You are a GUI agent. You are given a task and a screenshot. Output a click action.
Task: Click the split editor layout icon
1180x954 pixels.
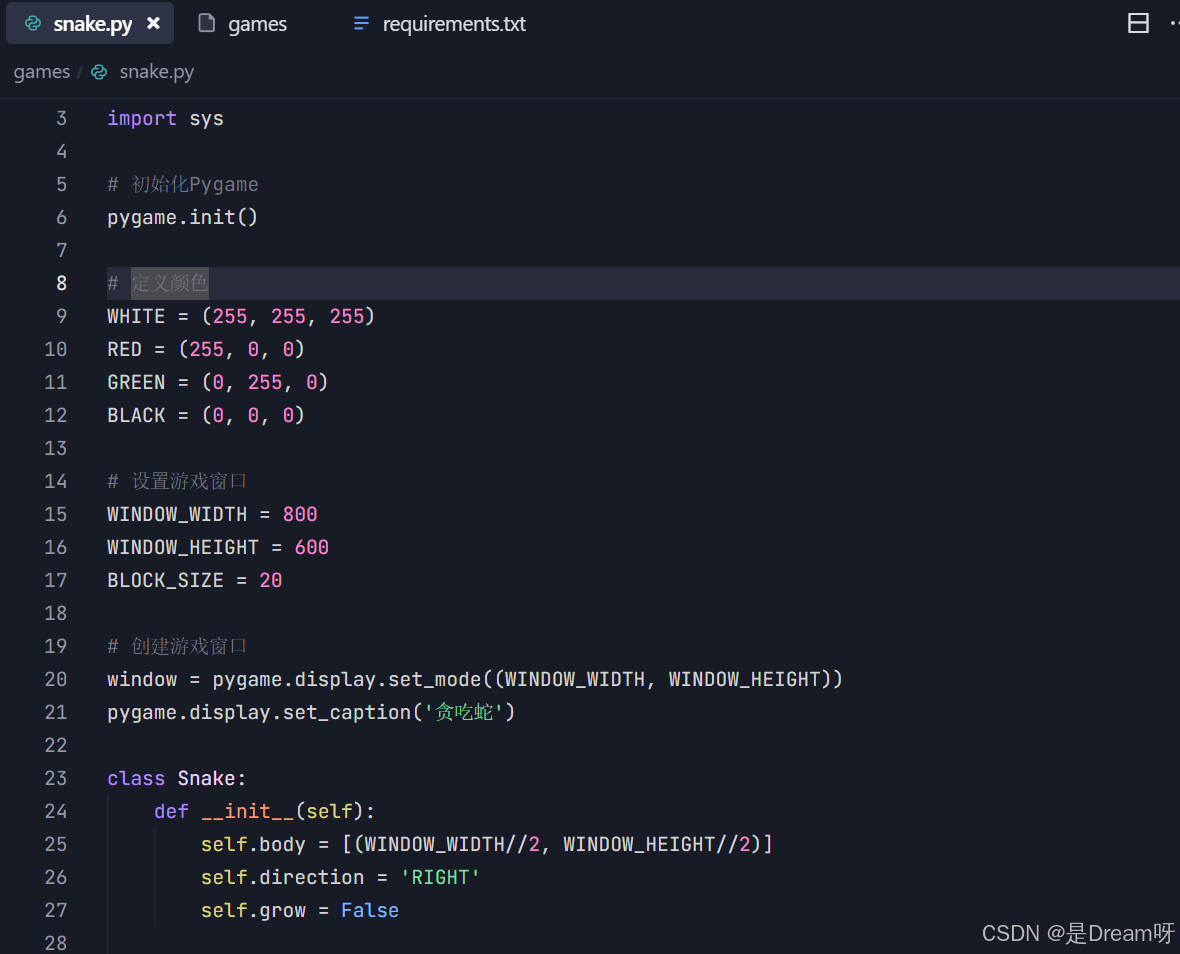(1138, 23)
